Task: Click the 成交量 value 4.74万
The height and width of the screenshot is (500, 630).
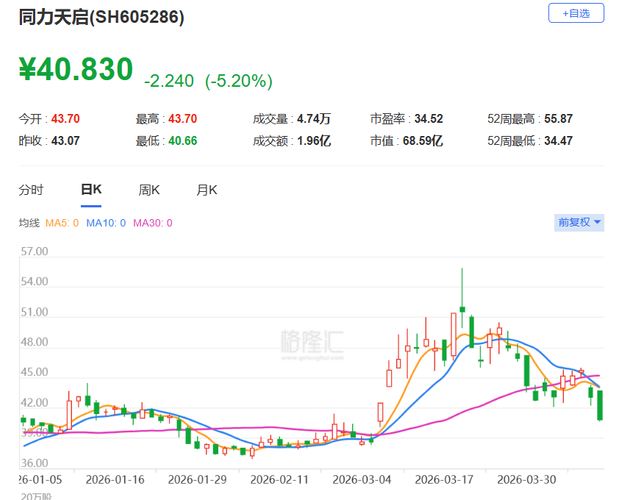Action: pyautogui.click(x=314, y=119)
